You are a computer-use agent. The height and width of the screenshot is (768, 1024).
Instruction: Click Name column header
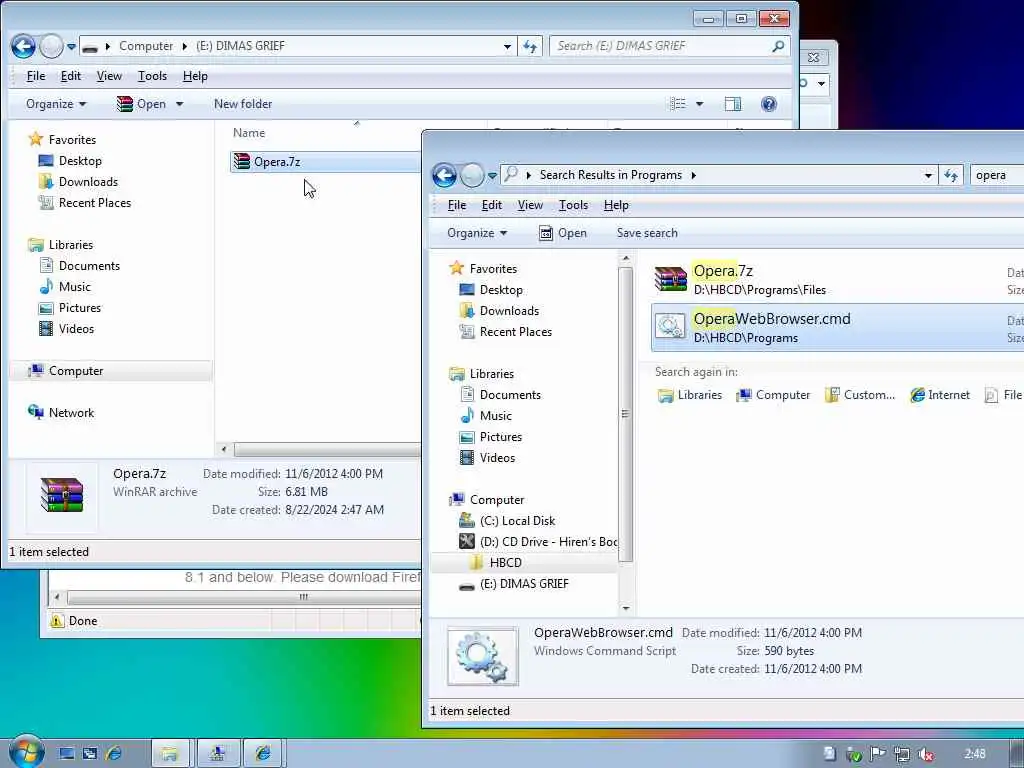point(249,133)
